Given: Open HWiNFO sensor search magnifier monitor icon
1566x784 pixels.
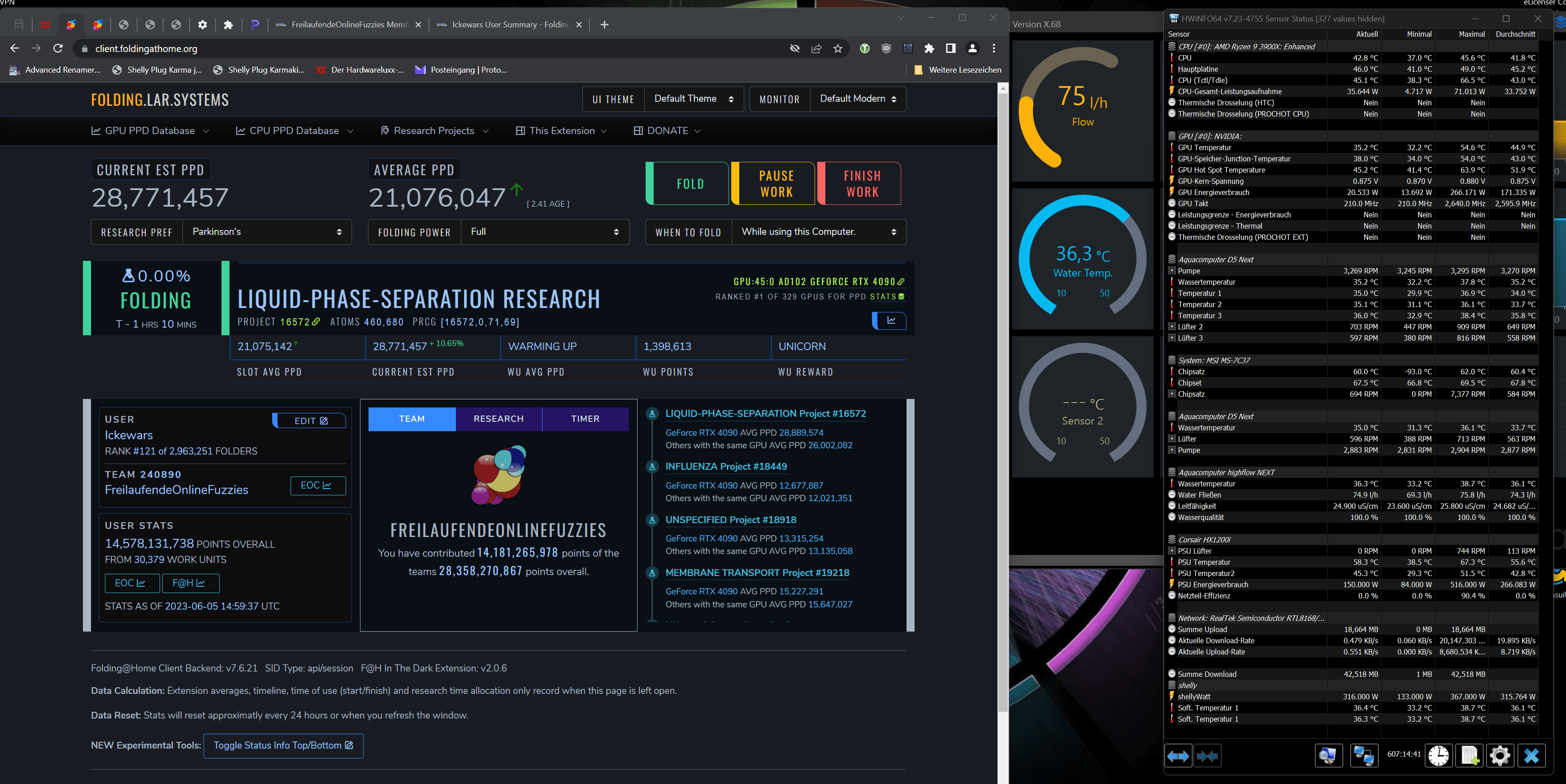Looking at the screenshot, I should coord(1328,756).
